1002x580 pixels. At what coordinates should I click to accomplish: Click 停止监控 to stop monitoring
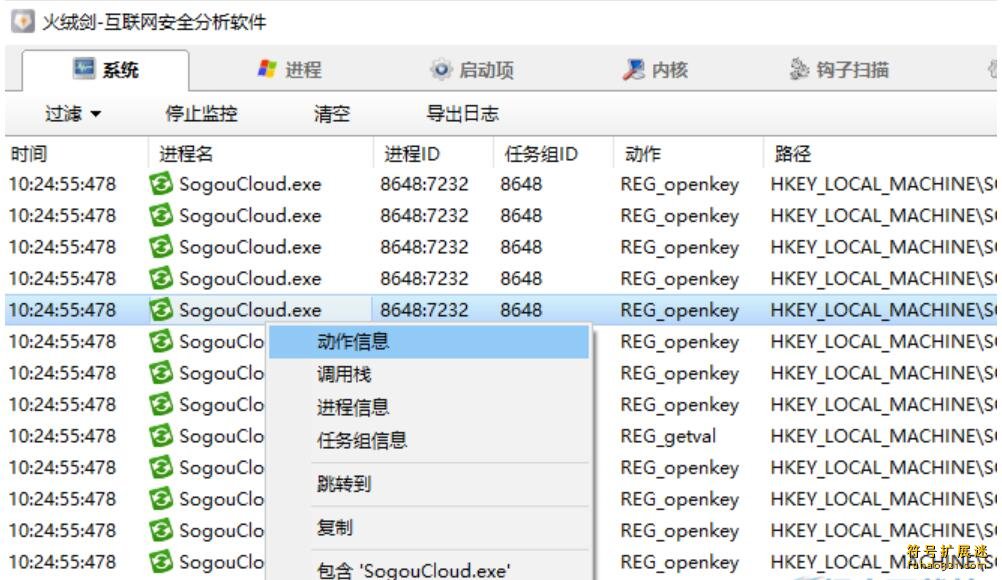click(201, 114)
